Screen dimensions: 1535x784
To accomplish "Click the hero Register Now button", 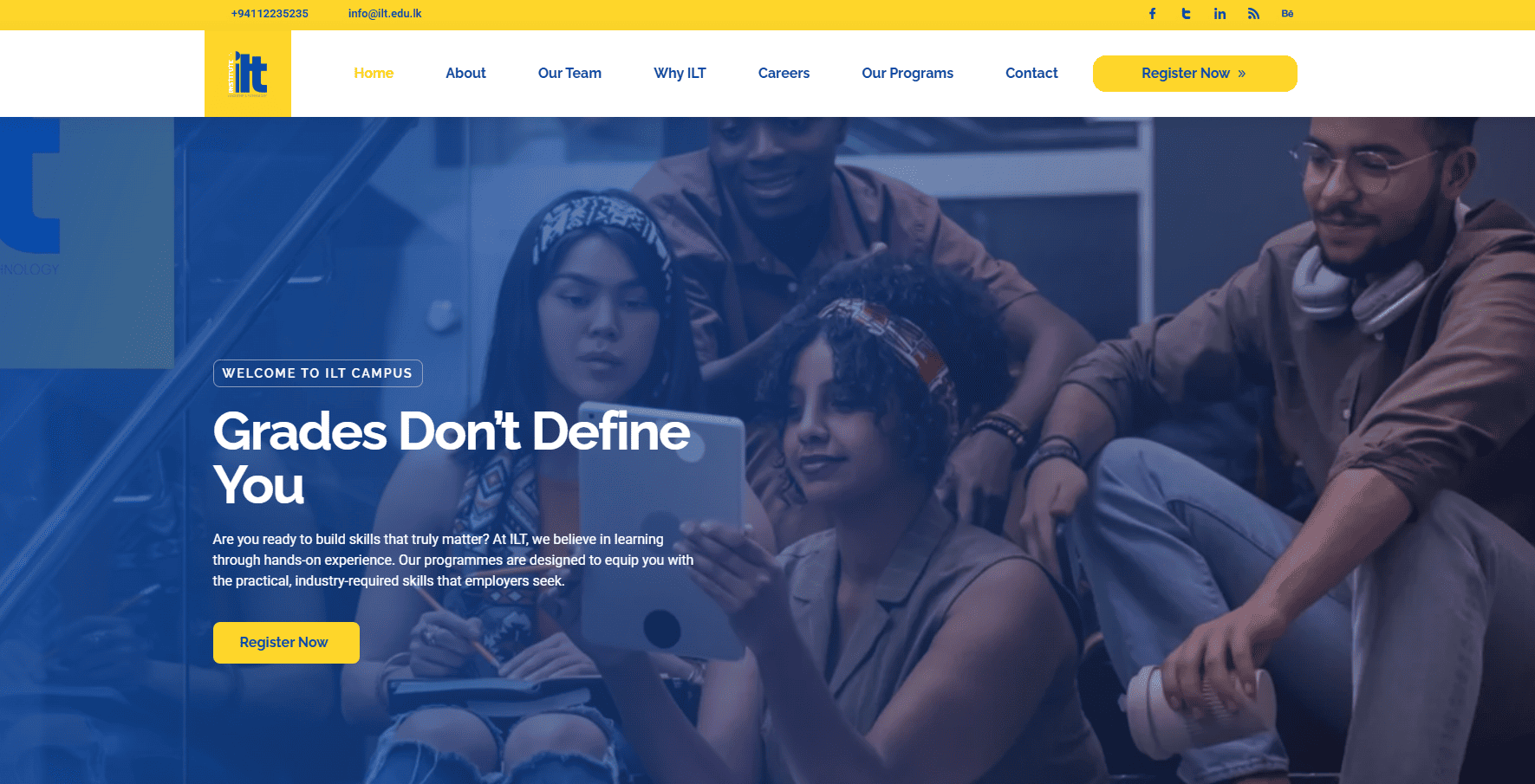I will (x=286, y=643).
